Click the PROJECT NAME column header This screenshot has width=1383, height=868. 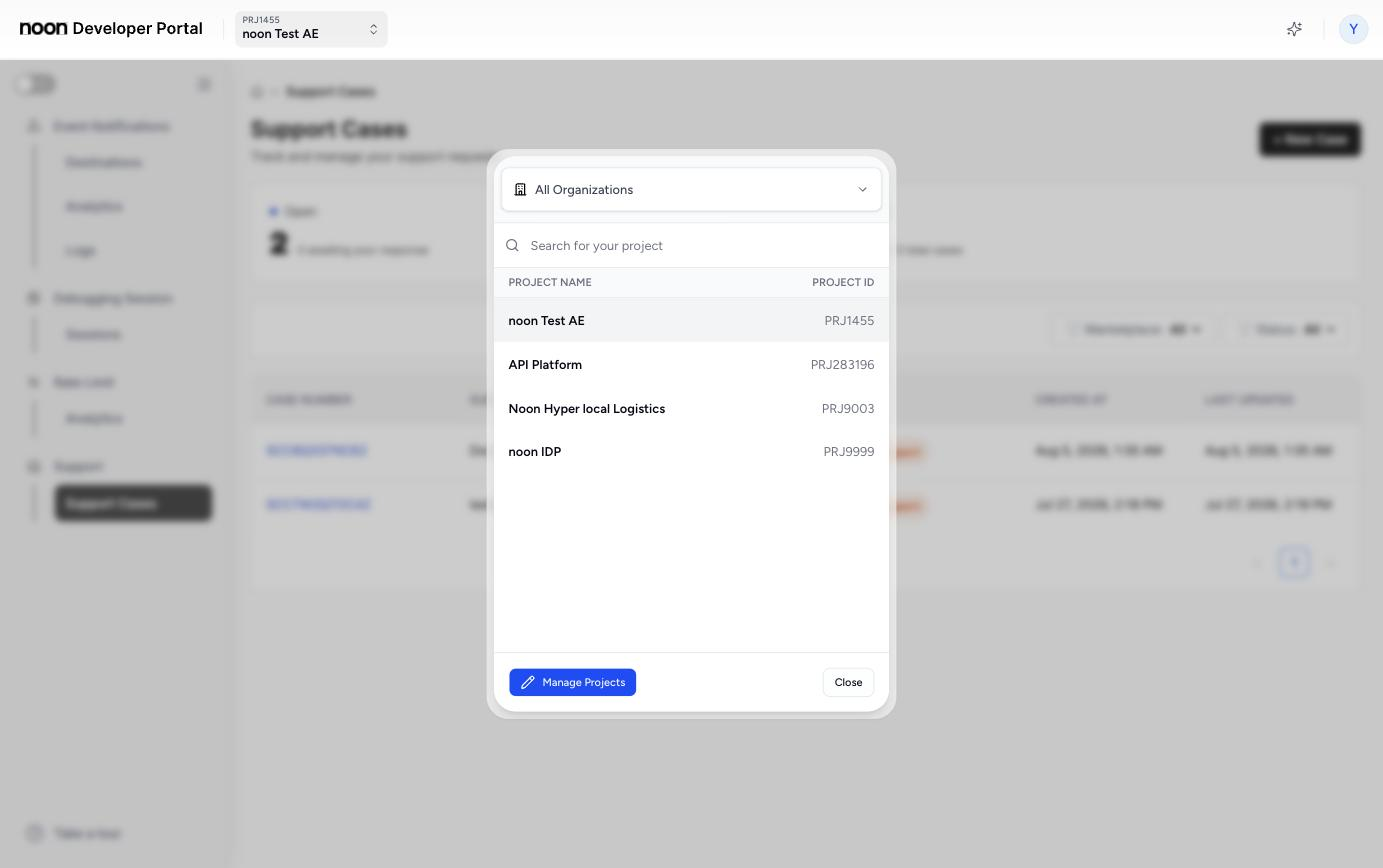click(x=550, y=282)
